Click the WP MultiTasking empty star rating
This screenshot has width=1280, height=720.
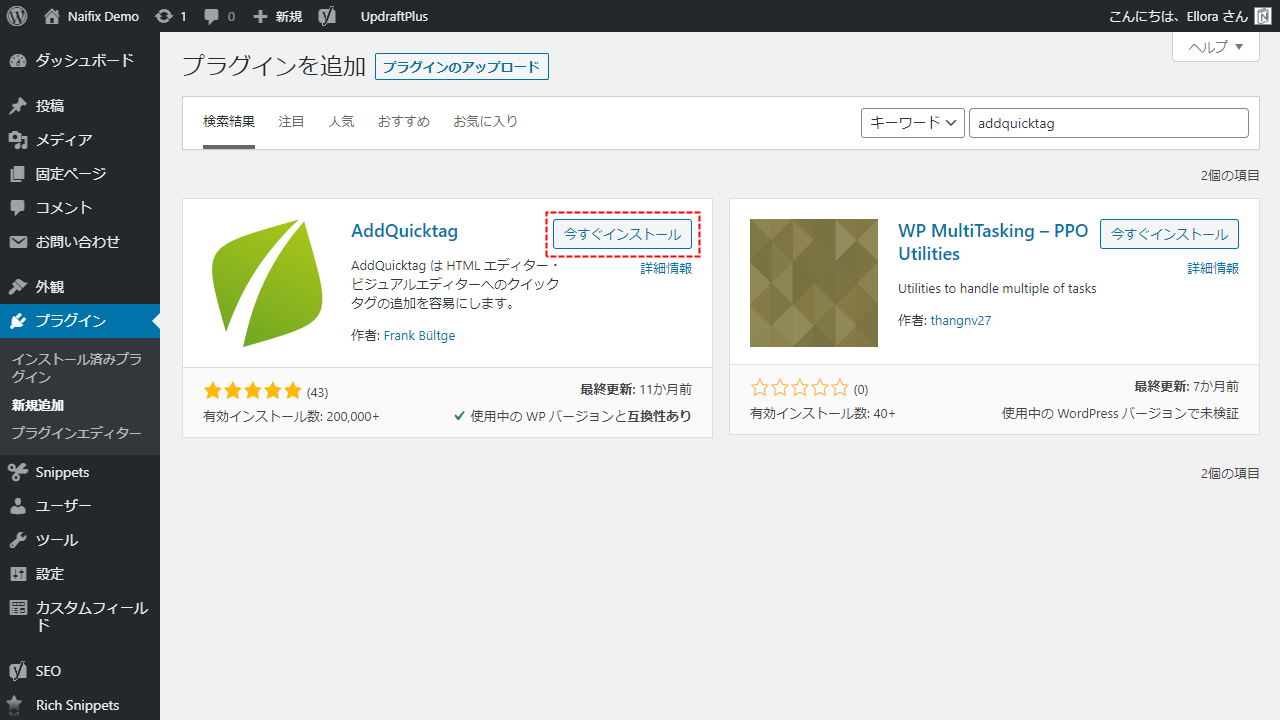(x=799, y=388)
